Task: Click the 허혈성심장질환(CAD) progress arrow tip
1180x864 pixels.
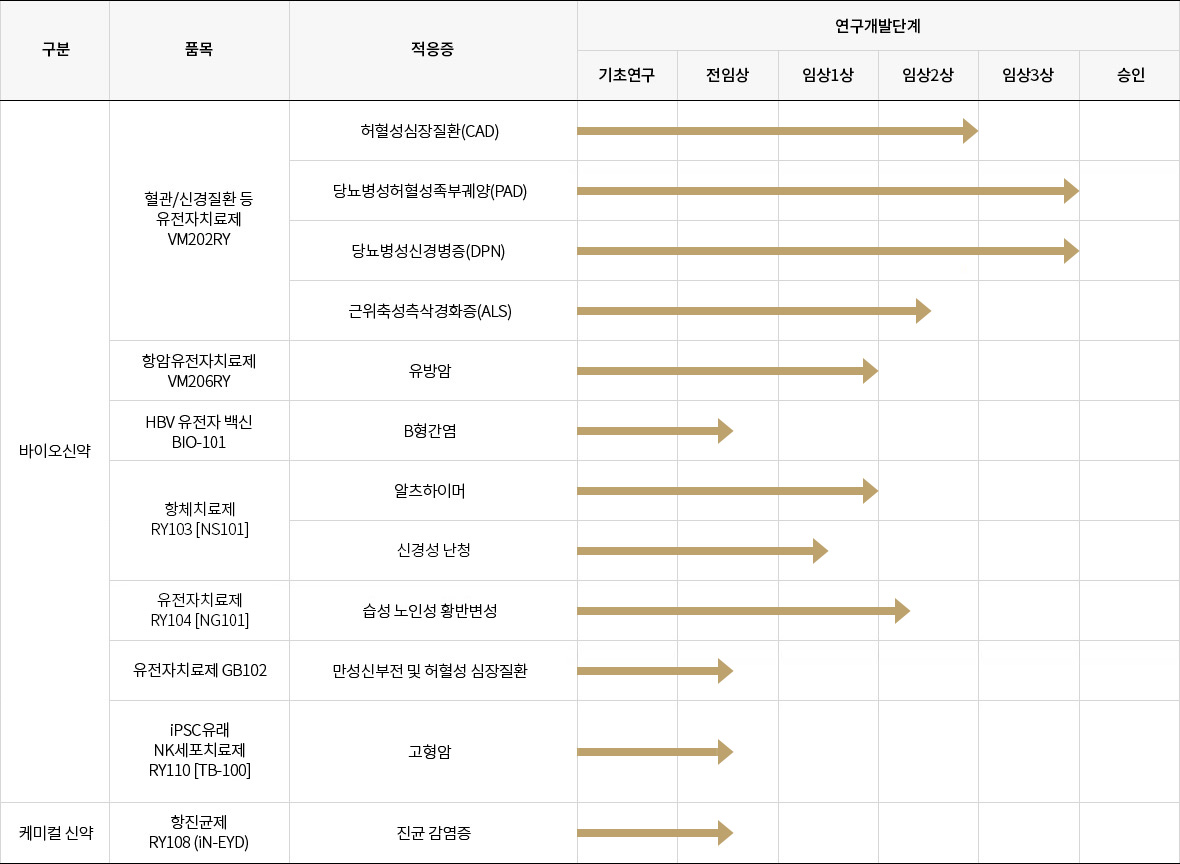Action: click(970, 131)
